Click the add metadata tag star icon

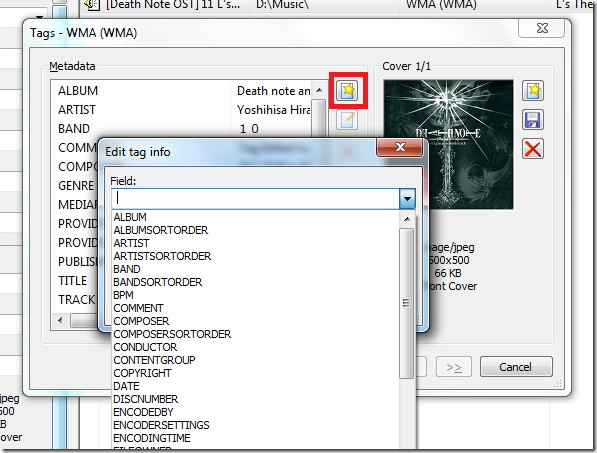point(347,91)
